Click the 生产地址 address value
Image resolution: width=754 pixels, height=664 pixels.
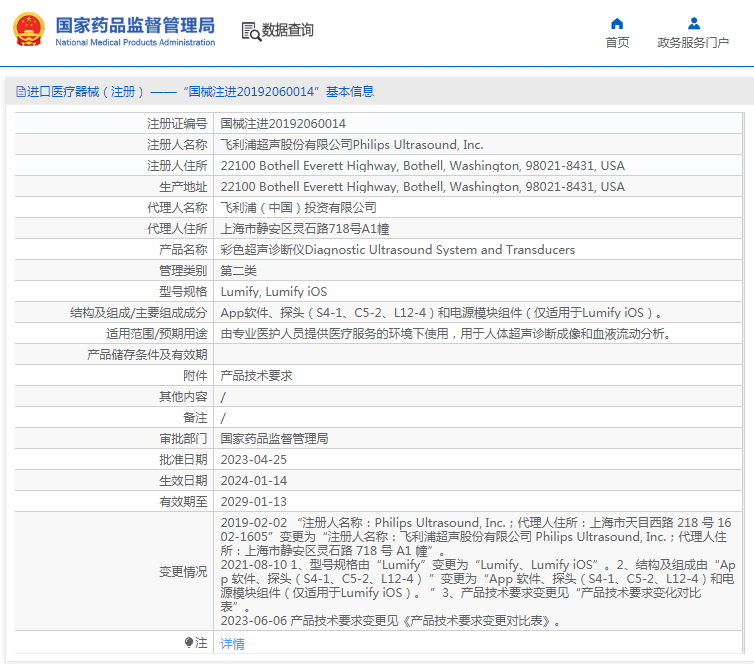[x=423, y=187]
